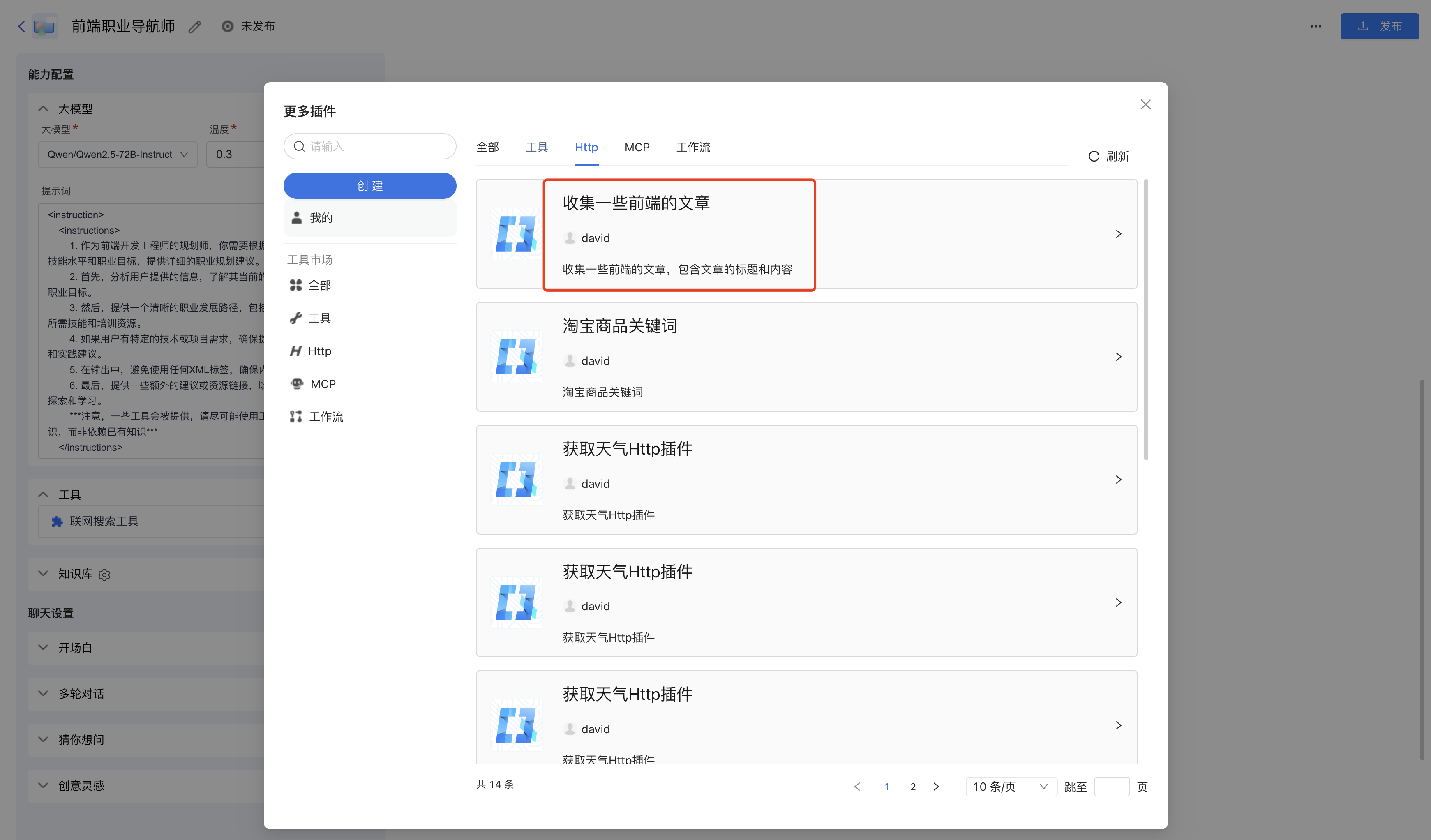Open the 全部 tab at top

point(487,148)
